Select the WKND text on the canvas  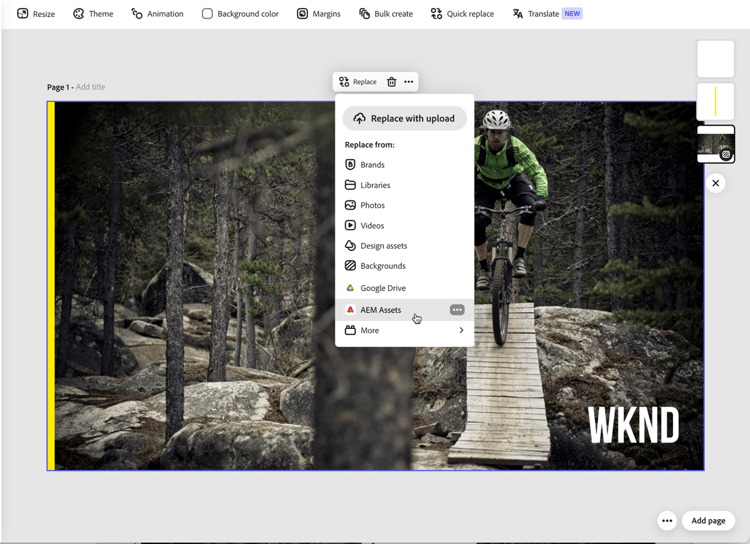[633, 425]
